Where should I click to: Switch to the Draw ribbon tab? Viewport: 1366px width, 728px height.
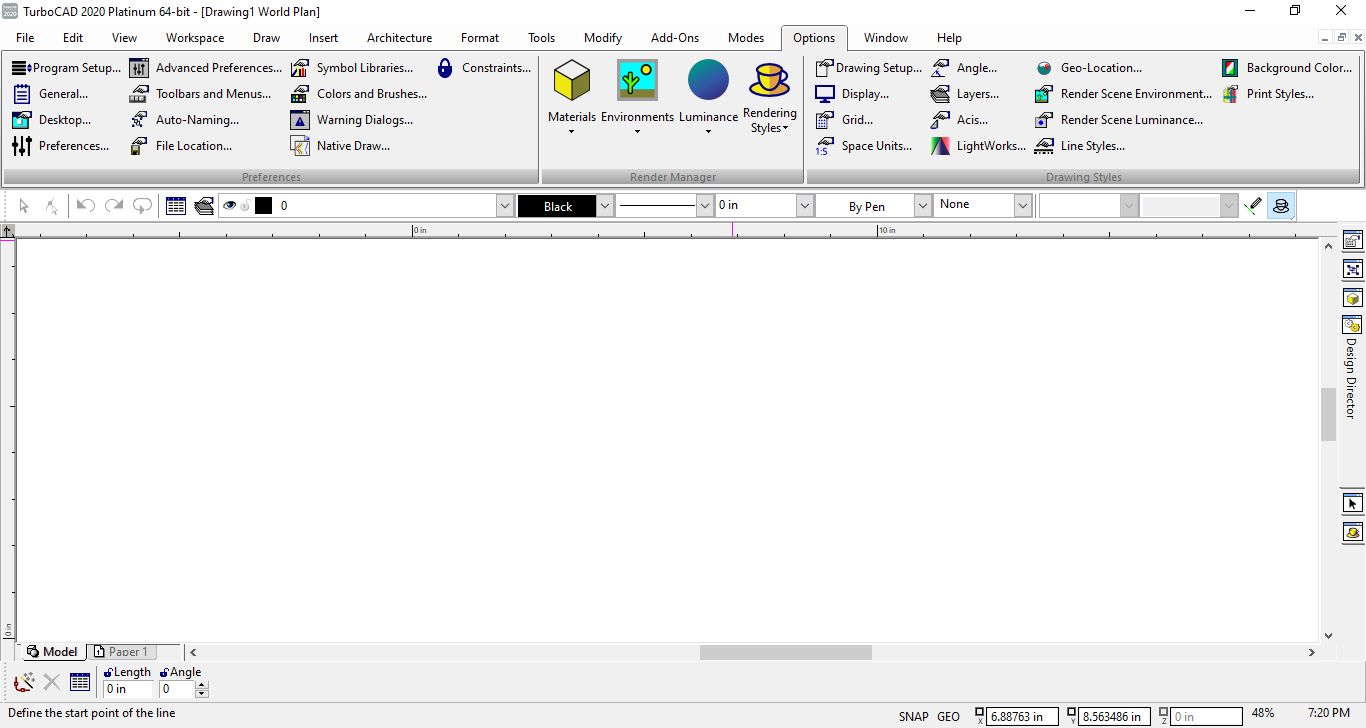tap(267, 38)
